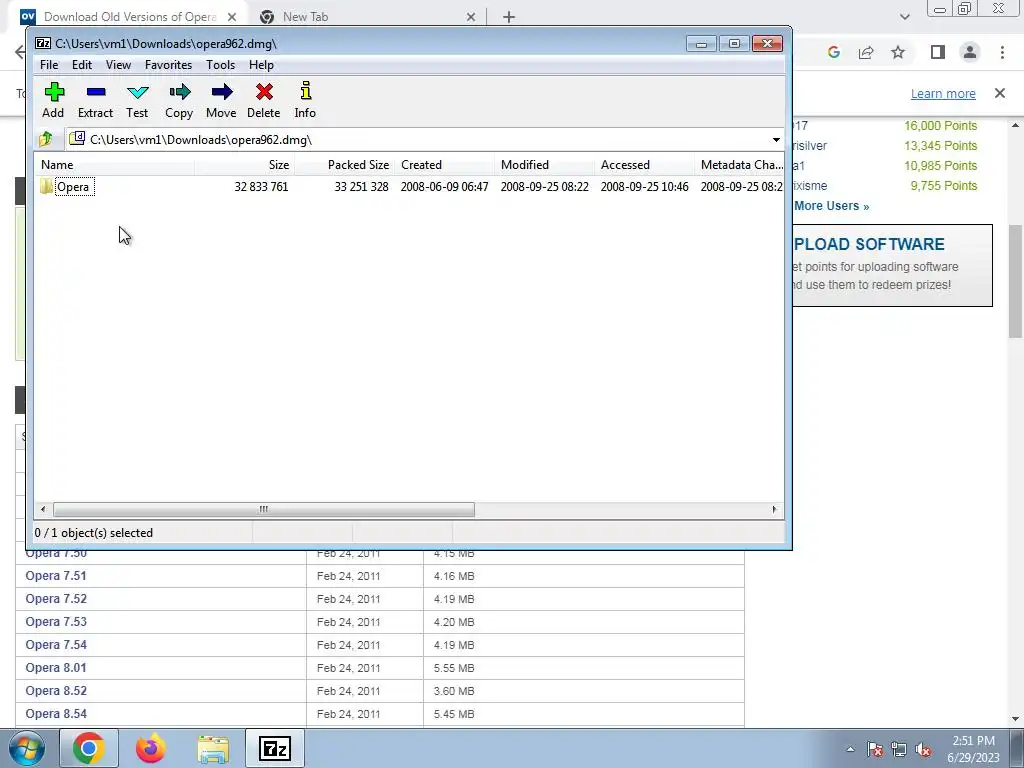Image resolution: width=1024 pixels, height=768 pixels.
Task: Sort by Created column header
Action: pyautogui.click(x=445, y=165)
